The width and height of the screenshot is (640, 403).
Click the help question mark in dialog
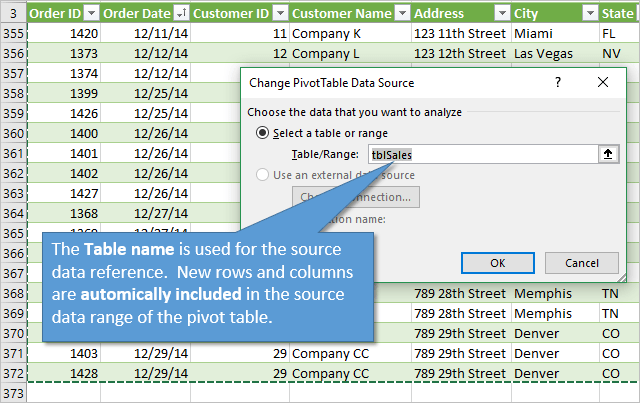[558, 83]
